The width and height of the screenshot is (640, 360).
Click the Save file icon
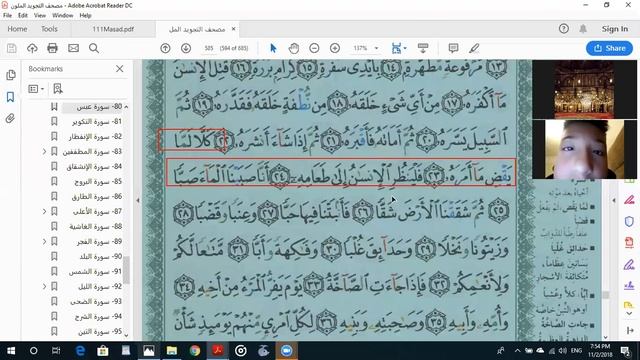click(11, 48)
